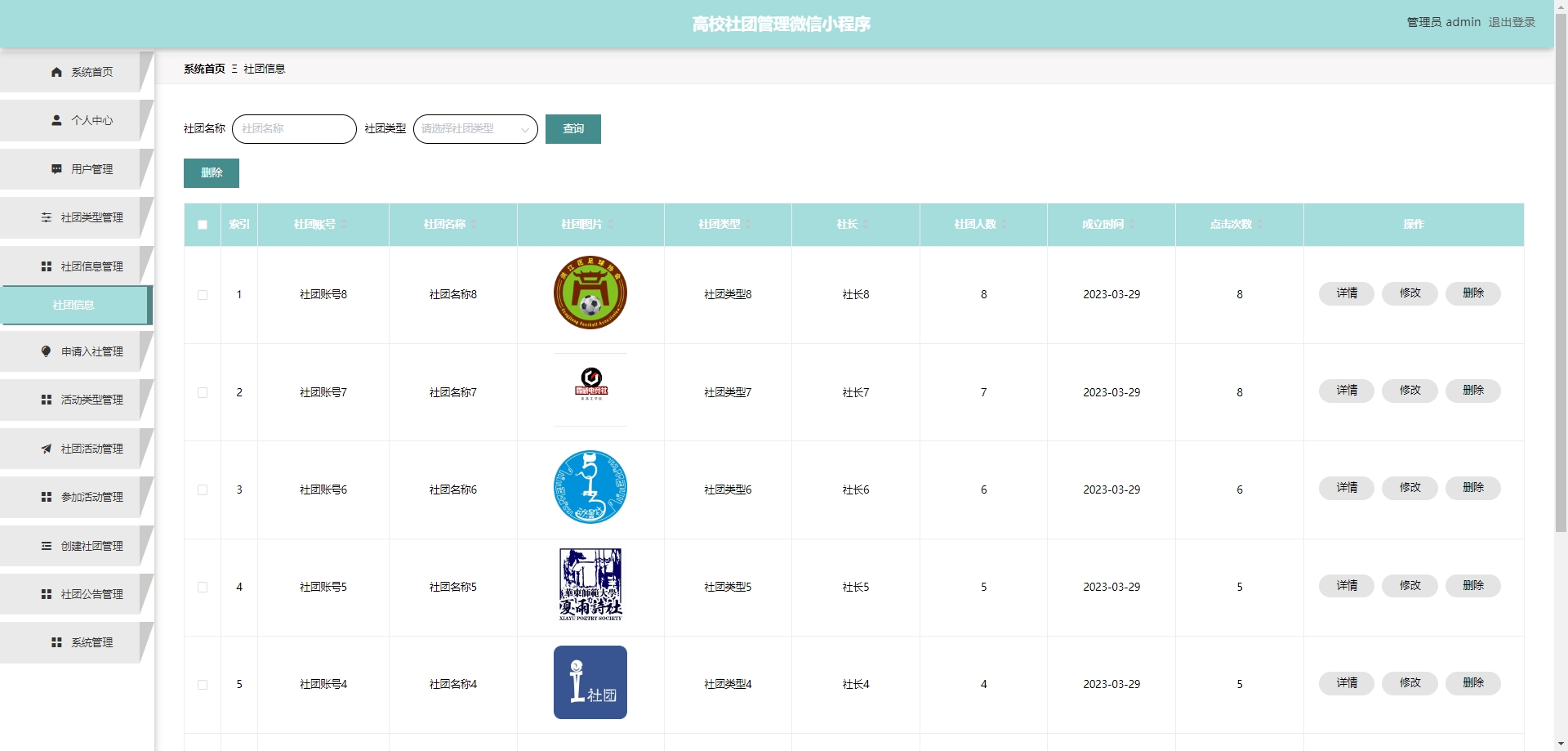This screenshot has width=1568, height=751.
Task: Check the row for 社团账号6
Action: point(203,490)
